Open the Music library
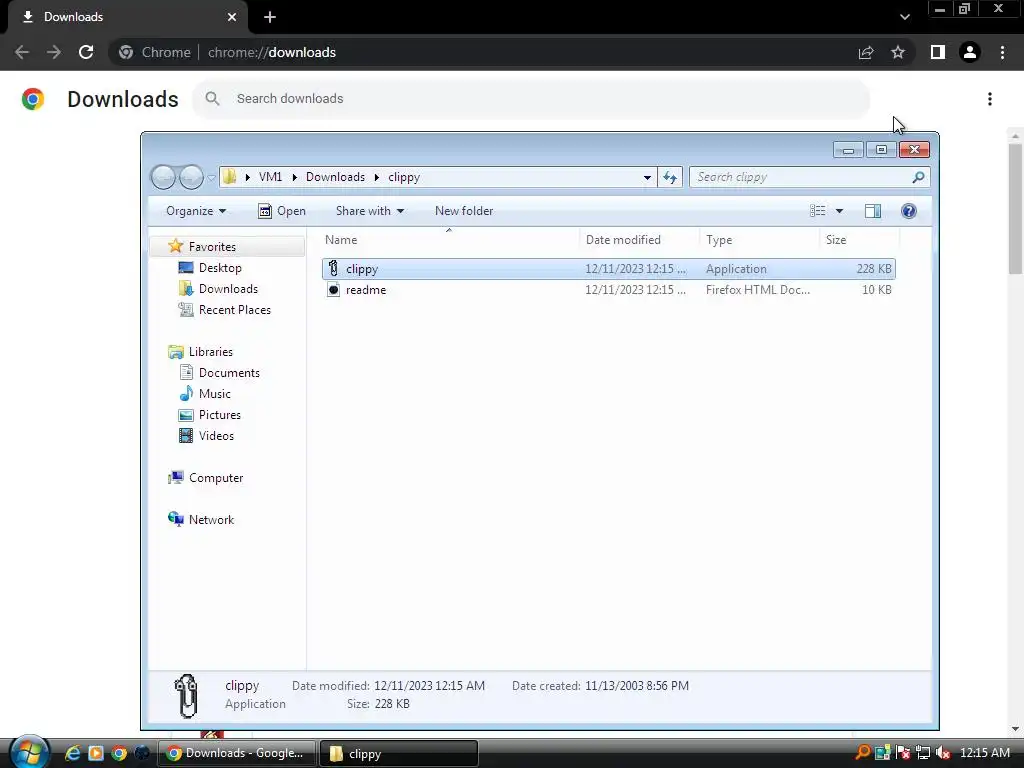The height and width of the screenshot is (768, 1024). point(214,393)
